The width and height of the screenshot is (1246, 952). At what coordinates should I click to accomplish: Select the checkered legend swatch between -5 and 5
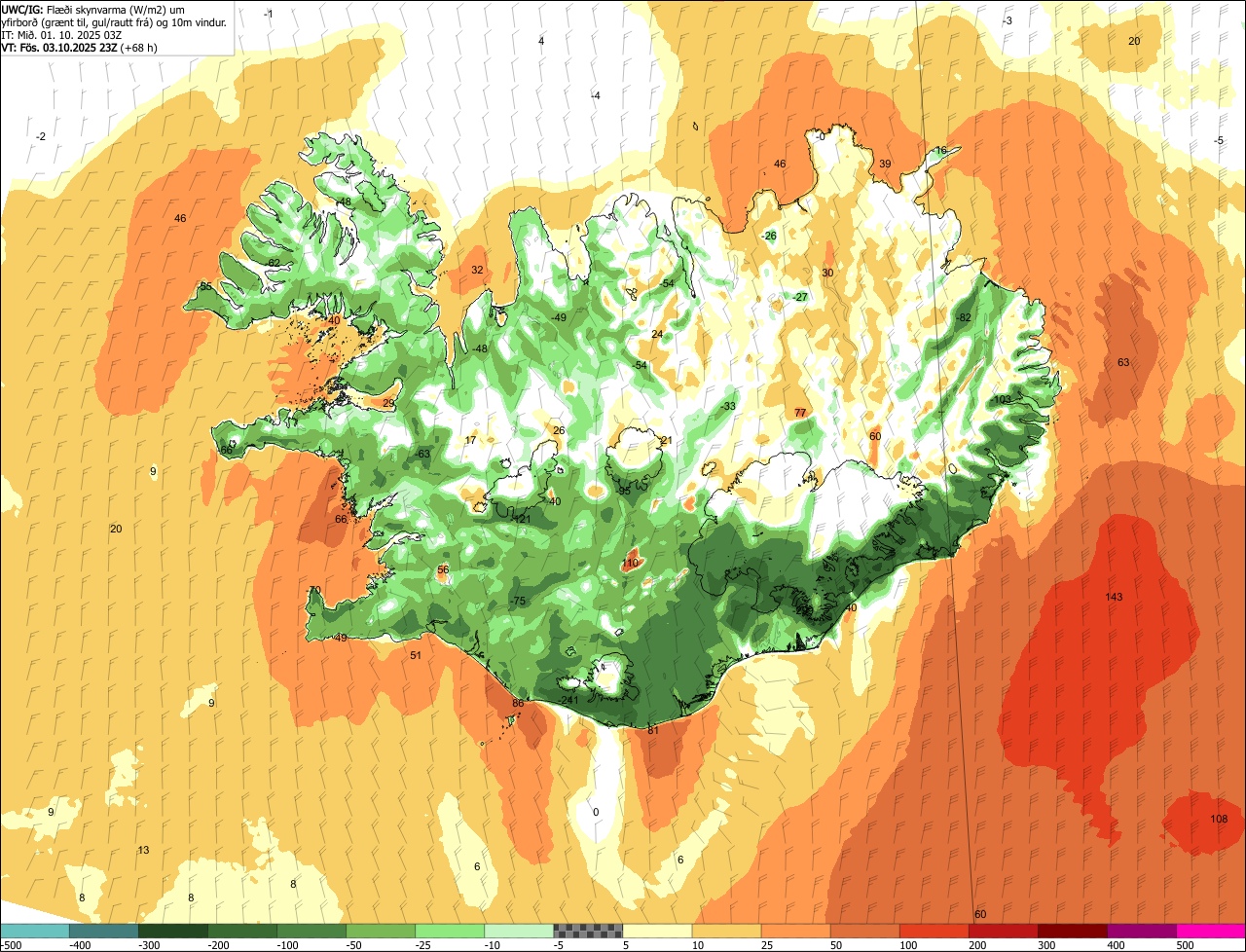click(588, 931)
